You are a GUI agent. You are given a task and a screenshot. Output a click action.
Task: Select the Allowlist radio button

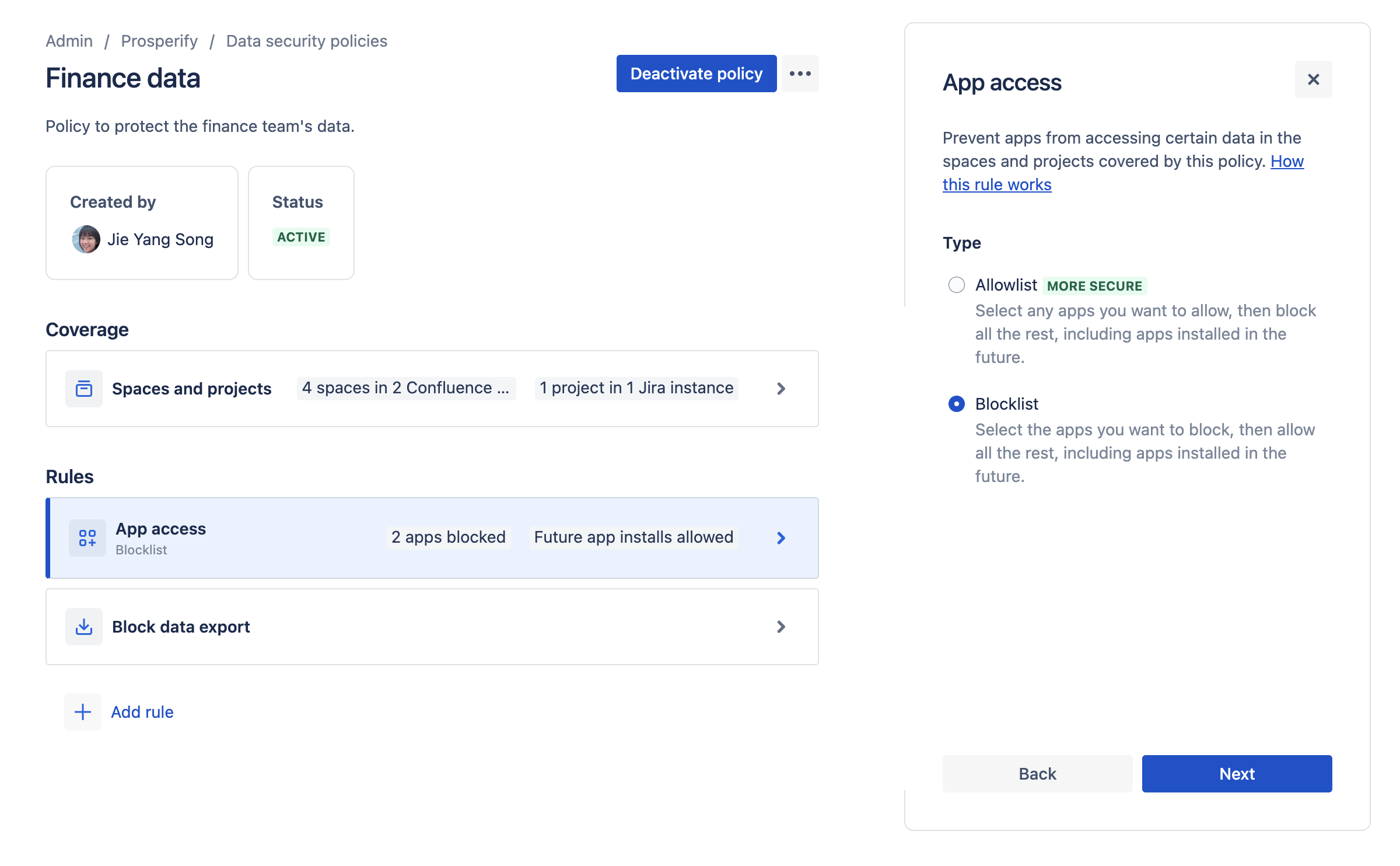pos(955,285)
